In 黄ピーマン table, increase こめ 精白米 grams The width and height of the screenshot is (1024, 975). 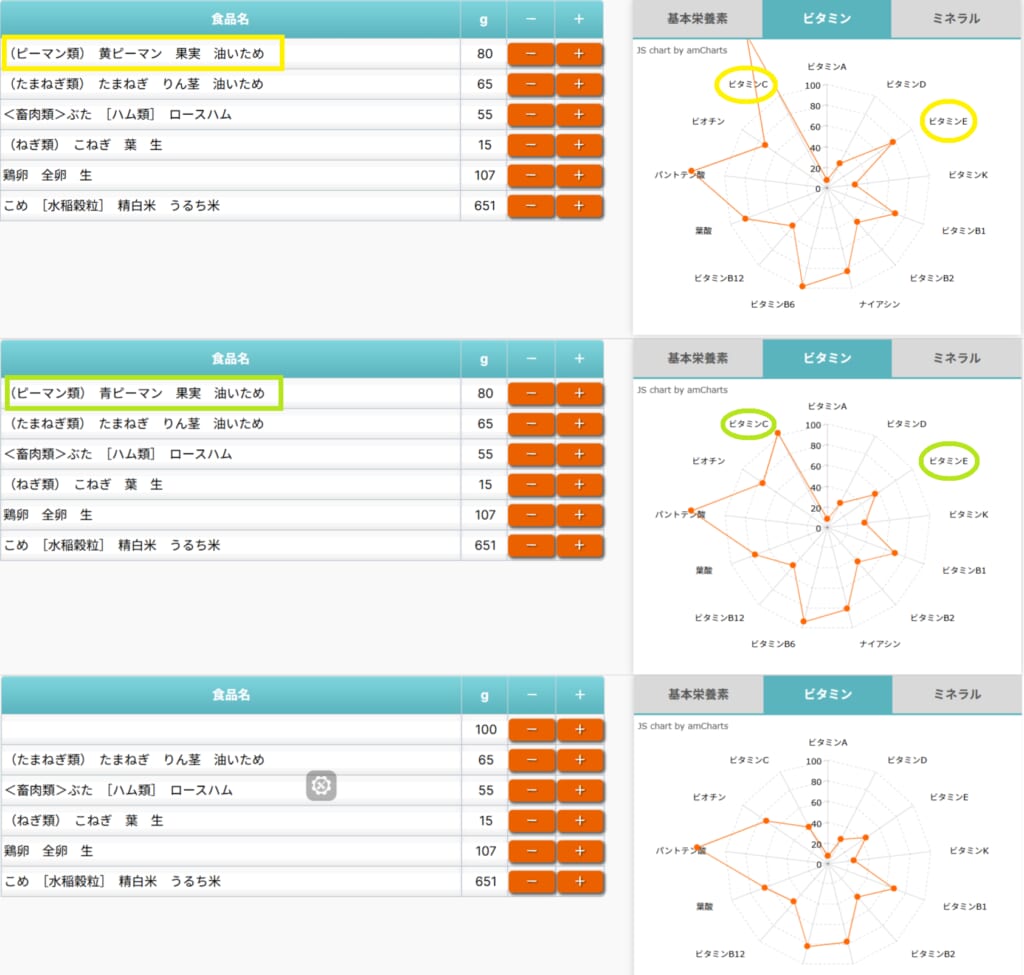click(x=579, y=206)
